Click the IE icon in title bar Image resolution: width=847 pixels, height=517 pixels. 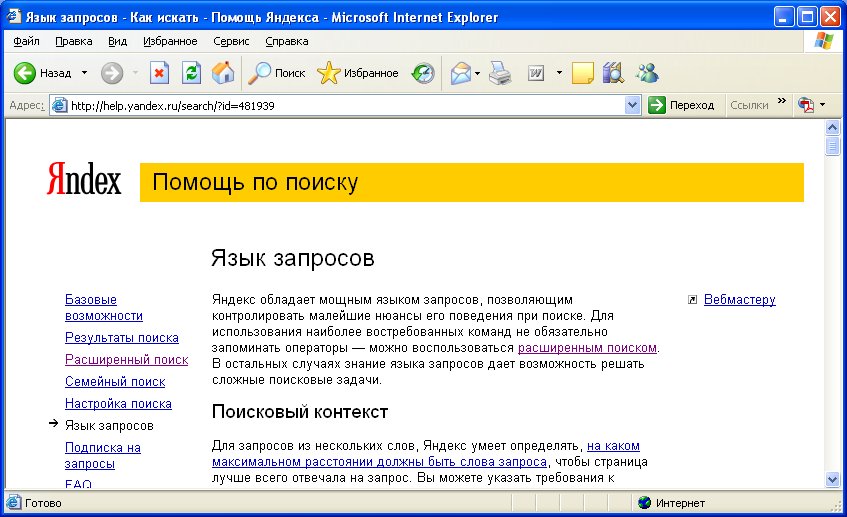pyautogui.click(x=14, y=17)
